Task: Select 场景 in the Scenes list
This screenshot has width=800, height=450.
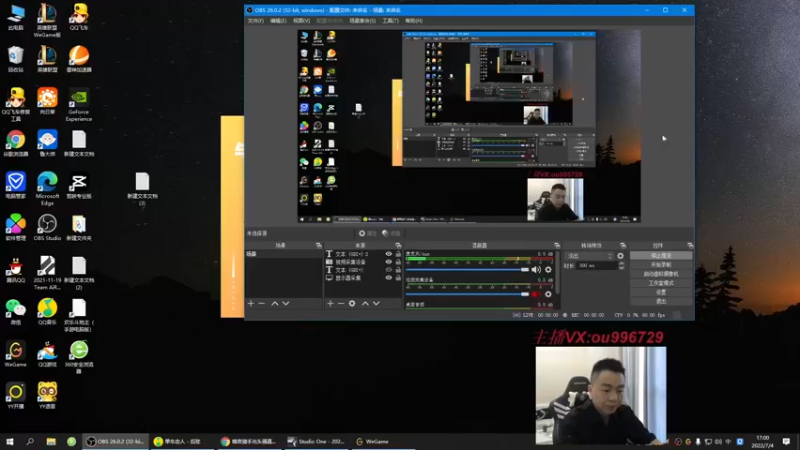Action: tap(284, 254)
